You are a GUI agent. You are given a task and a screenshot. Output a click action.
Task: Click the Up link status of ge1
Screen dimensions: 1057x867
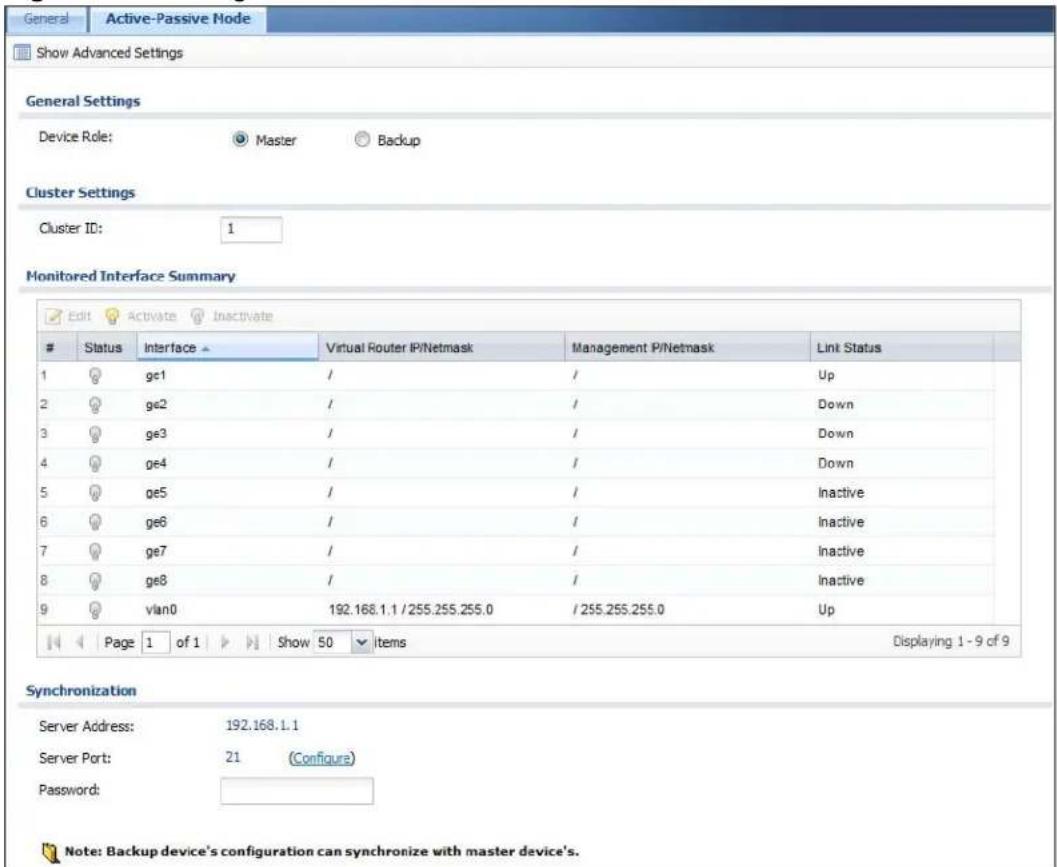(826, 376)
